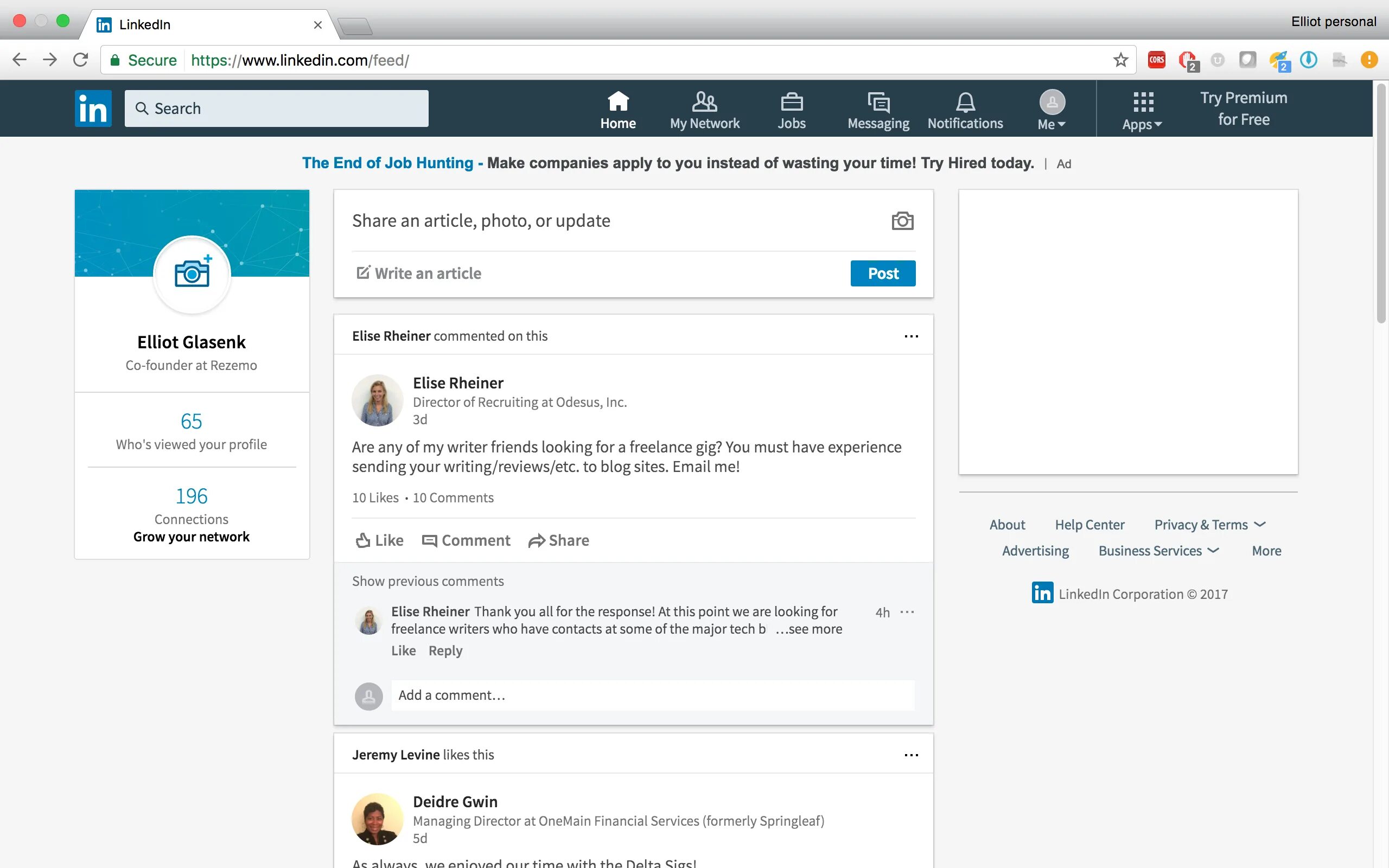Click the Search input field
Screen dimensions: 1389x868
[x=276, y=108]
